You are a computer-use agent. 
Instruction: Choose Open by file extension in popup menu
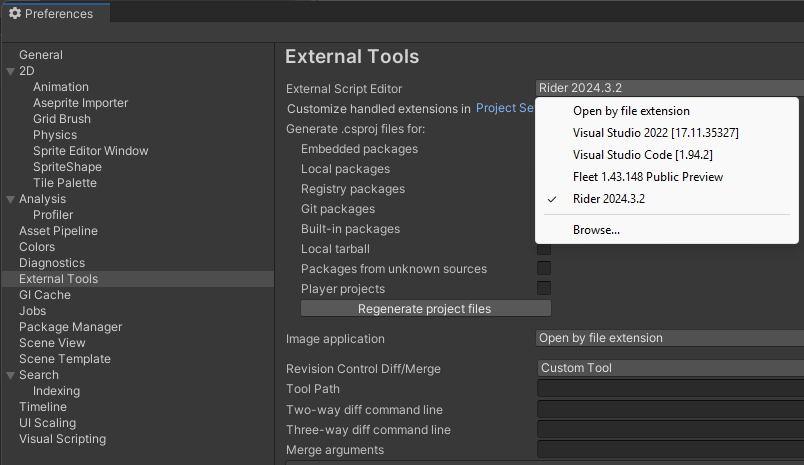(x=667, y=111)
